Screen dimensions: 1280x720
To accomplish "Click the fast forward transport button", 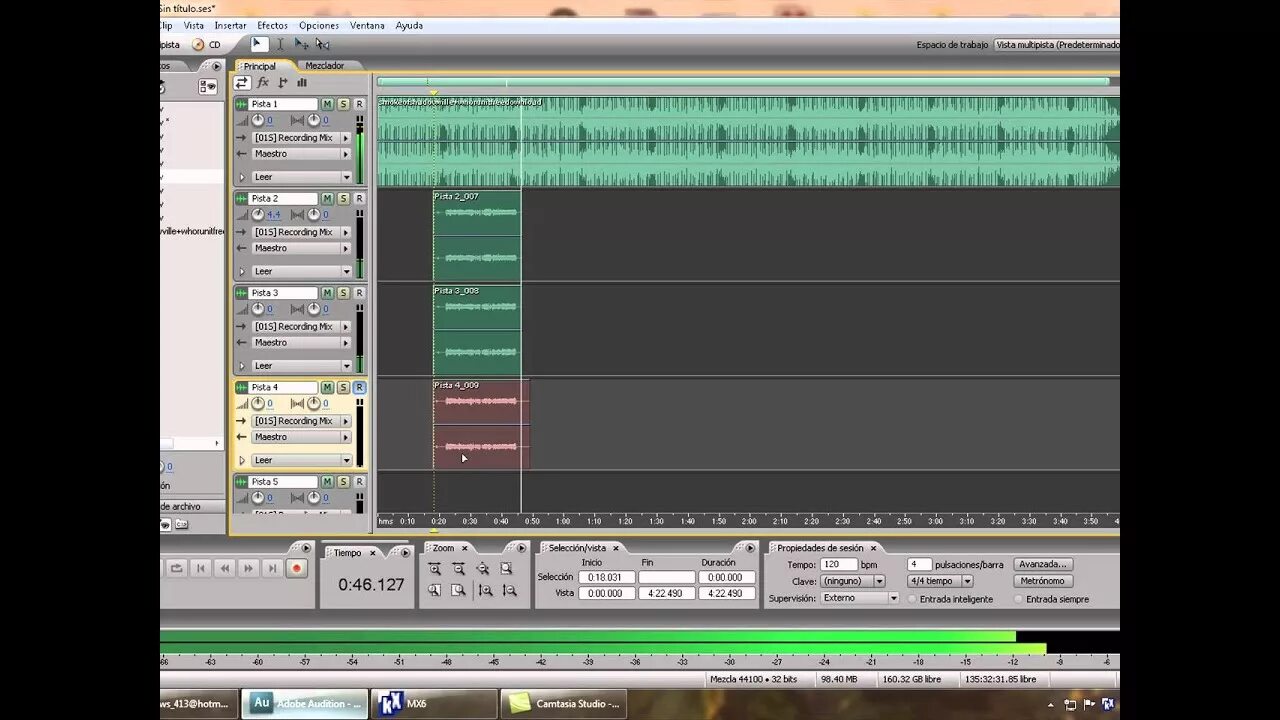I will 248,568.
